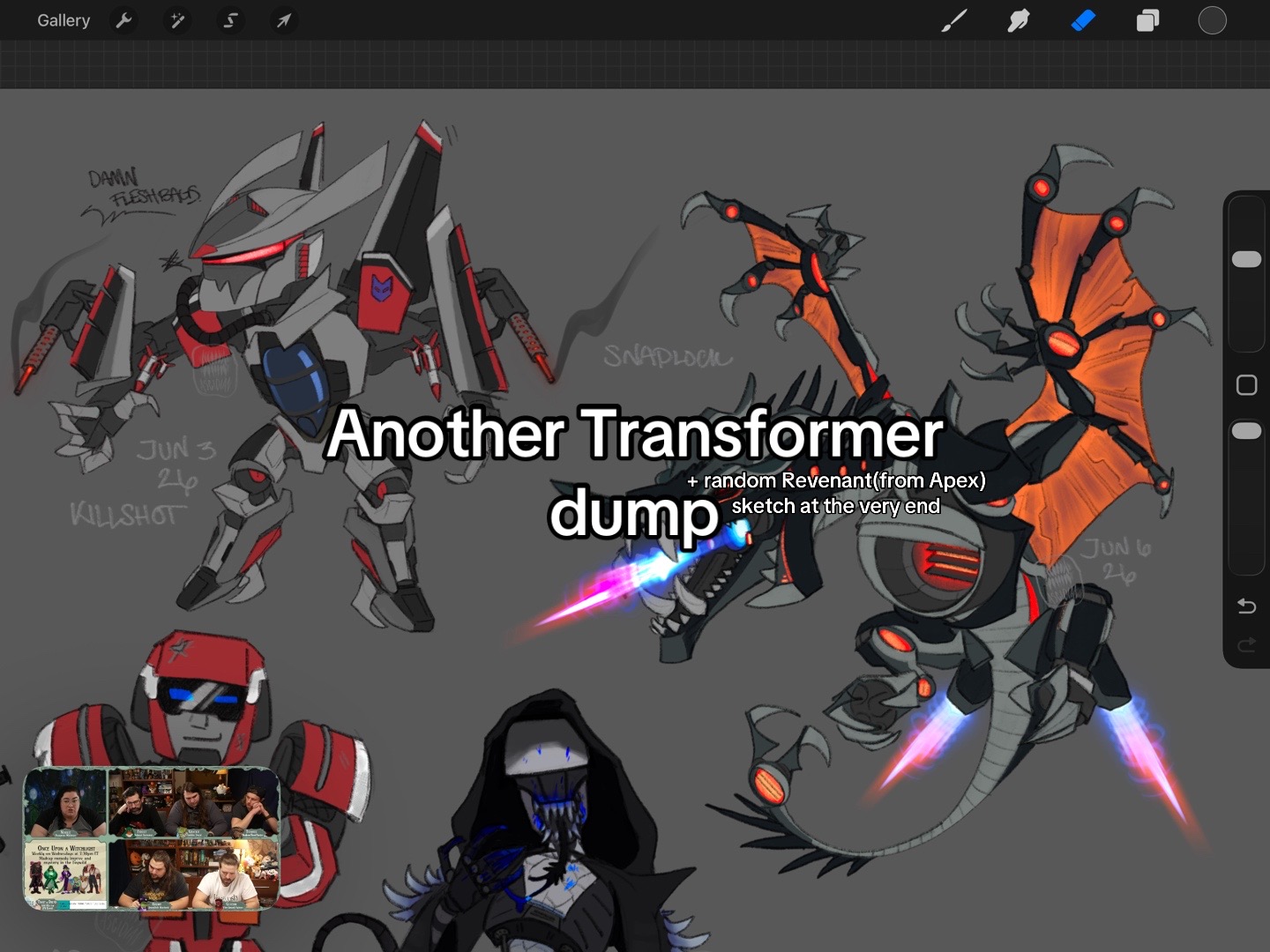This screenshot has height=952, width=1270.
Task: Activate the Transform arrow tool
Action: click(283, 20)
